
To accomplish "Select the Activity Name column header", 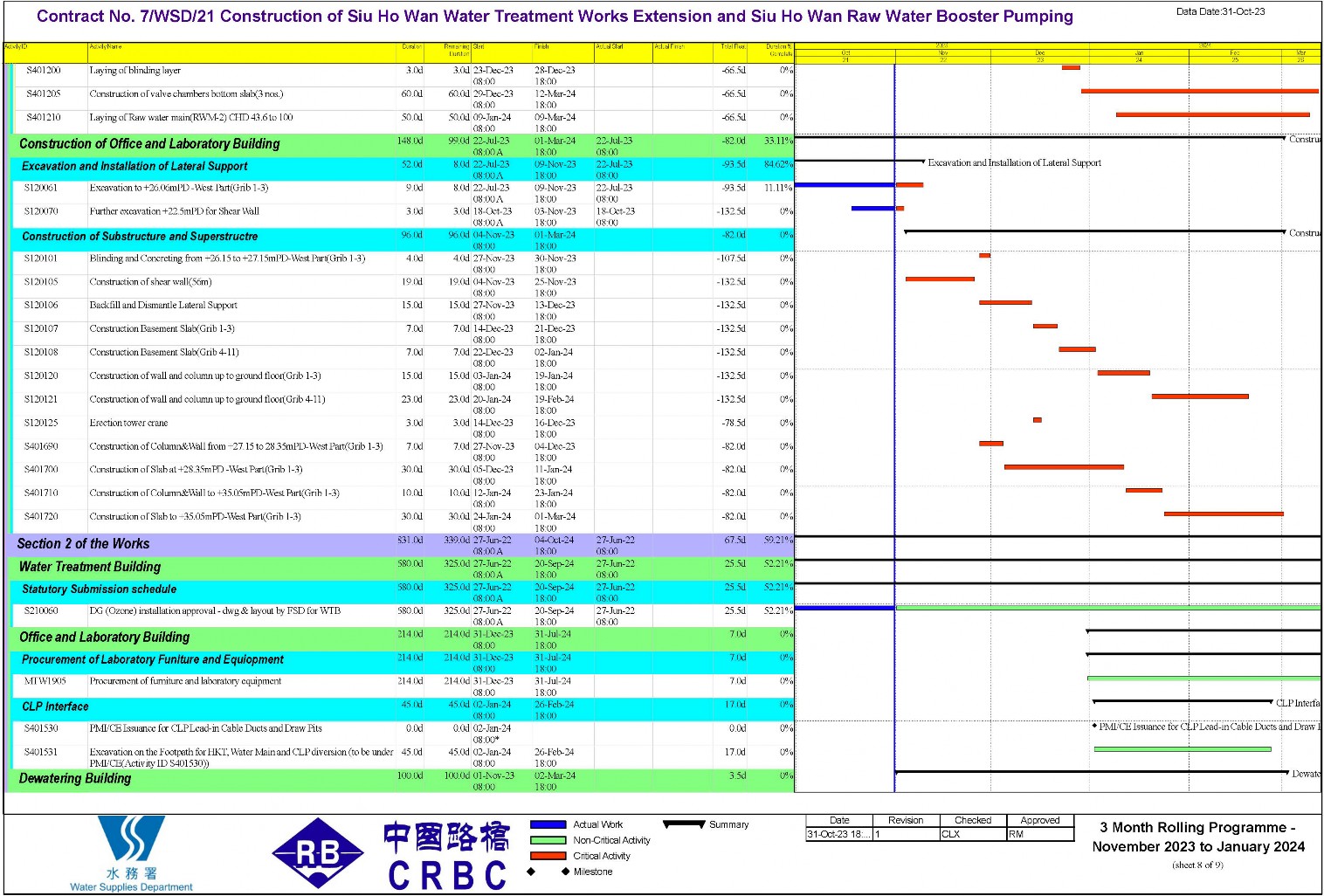I will click(x=242, y=52).
